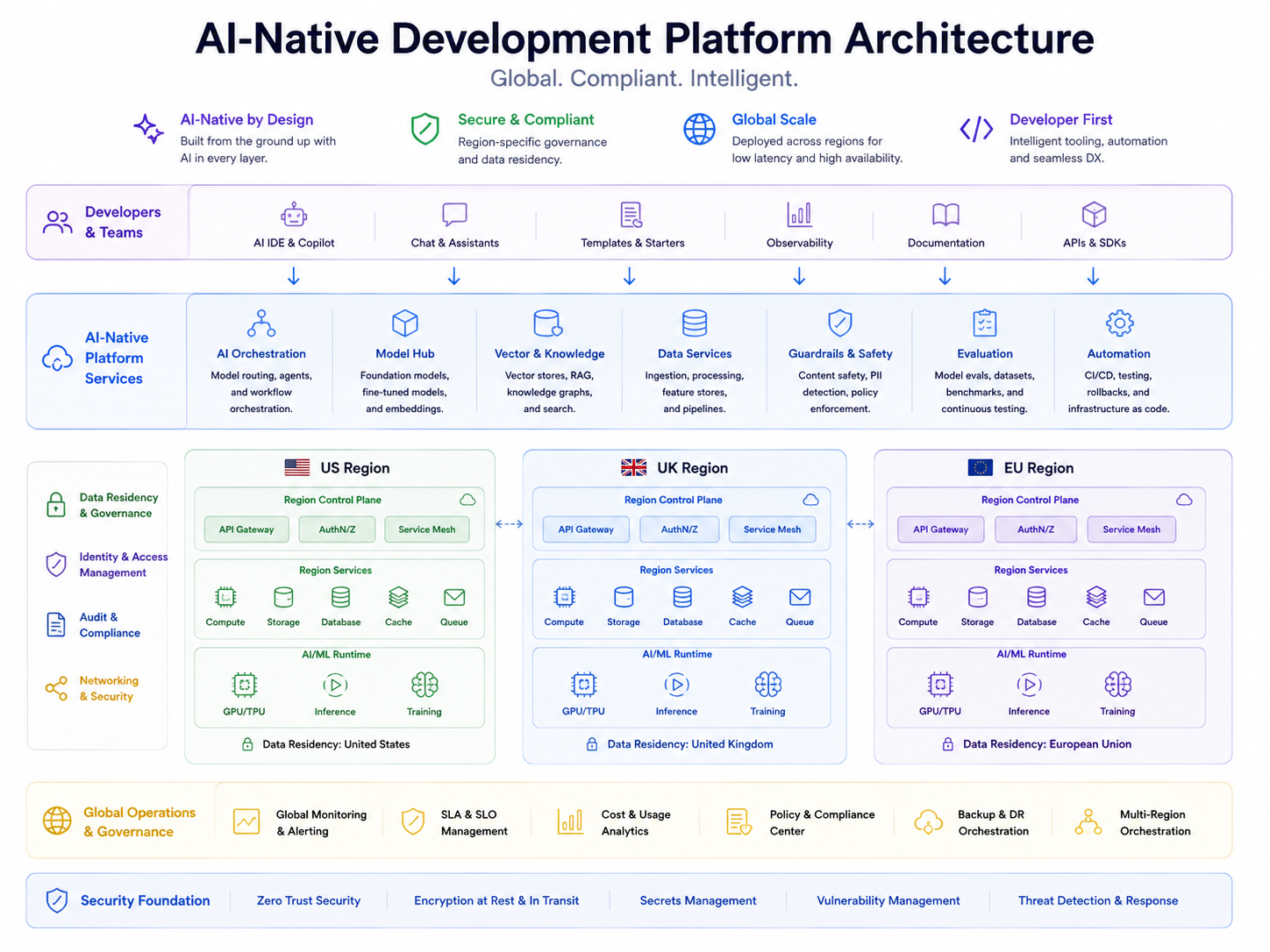Select the Guardrails & Safety shield icon
Image resolution: width=1270 pixels, height=952 pixels.
(x=840, y=323)
